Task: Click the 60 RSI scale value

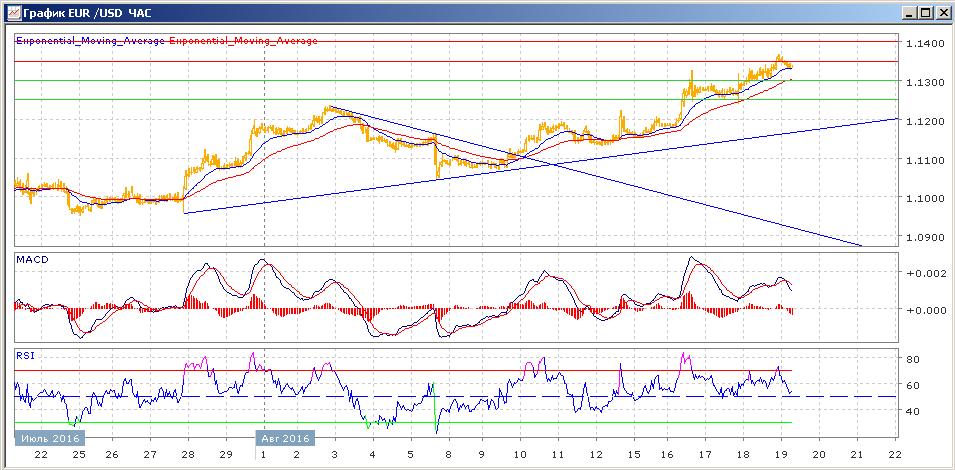Action: click(x=913, y=385)
